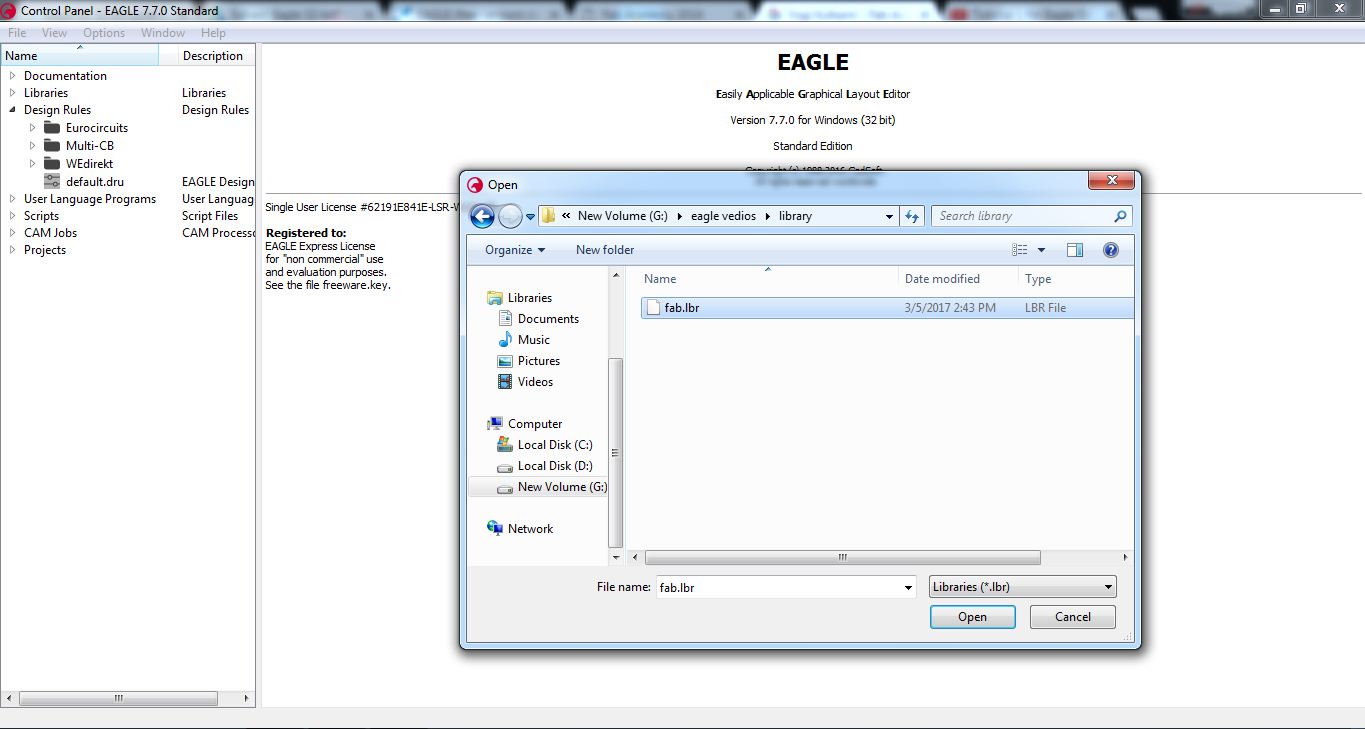This screenshot has width=1365, height=729.
Task: Open view options dropdown arrow
Action: pos(1041,250)
